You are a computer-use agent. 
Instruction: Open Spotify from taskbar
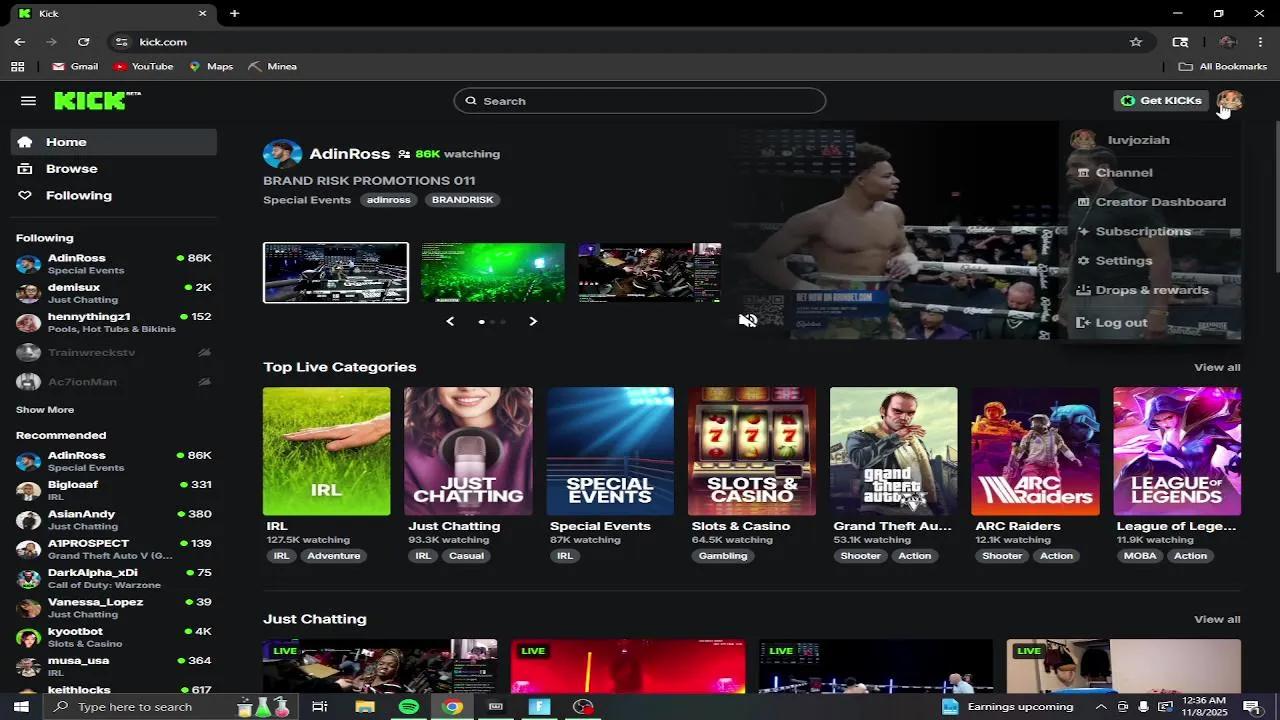tap(408, 707)
